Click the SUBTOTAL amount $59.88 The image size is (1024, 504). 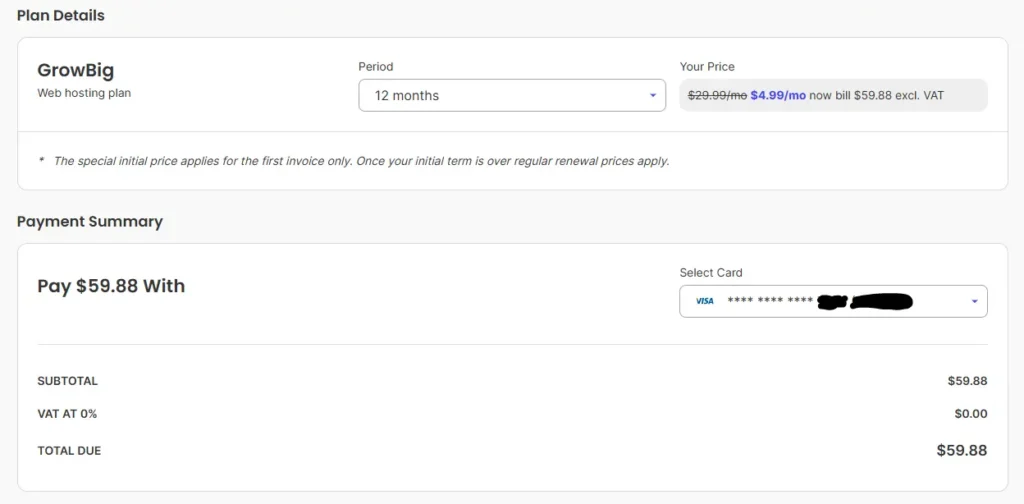click(x=967, y=381)
